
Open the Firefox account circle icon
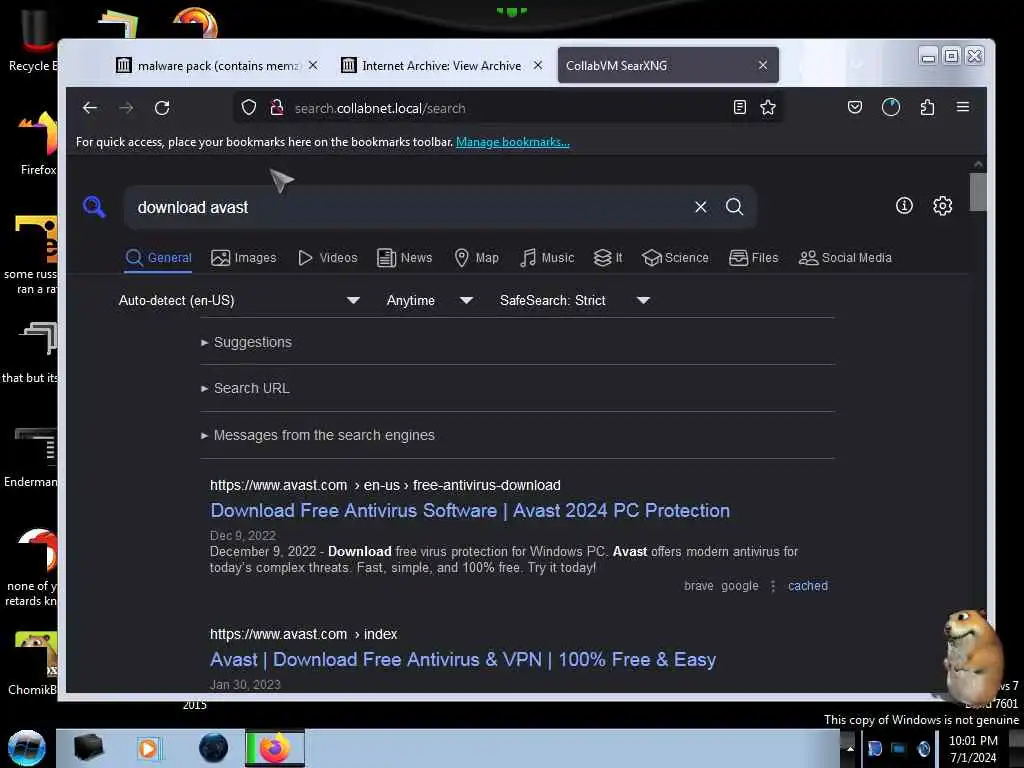[x=891, y=107]
